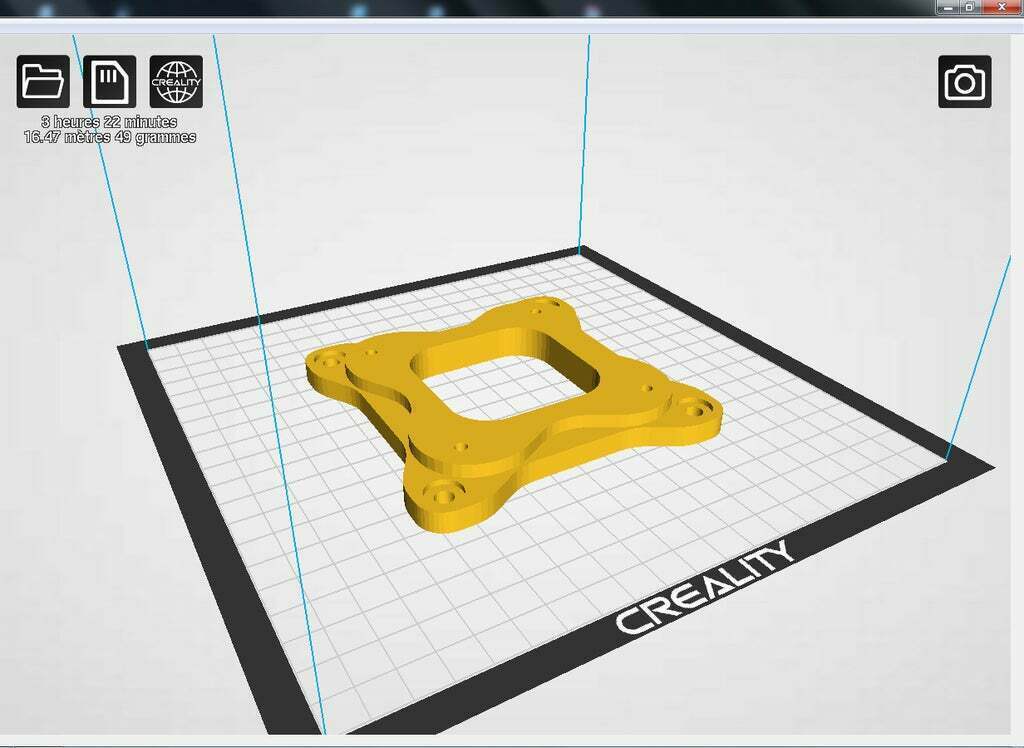Screen dimensions: 1024x748
Task: Capture the scene with the camera snapshot icon
Action: tap(964, 80)
